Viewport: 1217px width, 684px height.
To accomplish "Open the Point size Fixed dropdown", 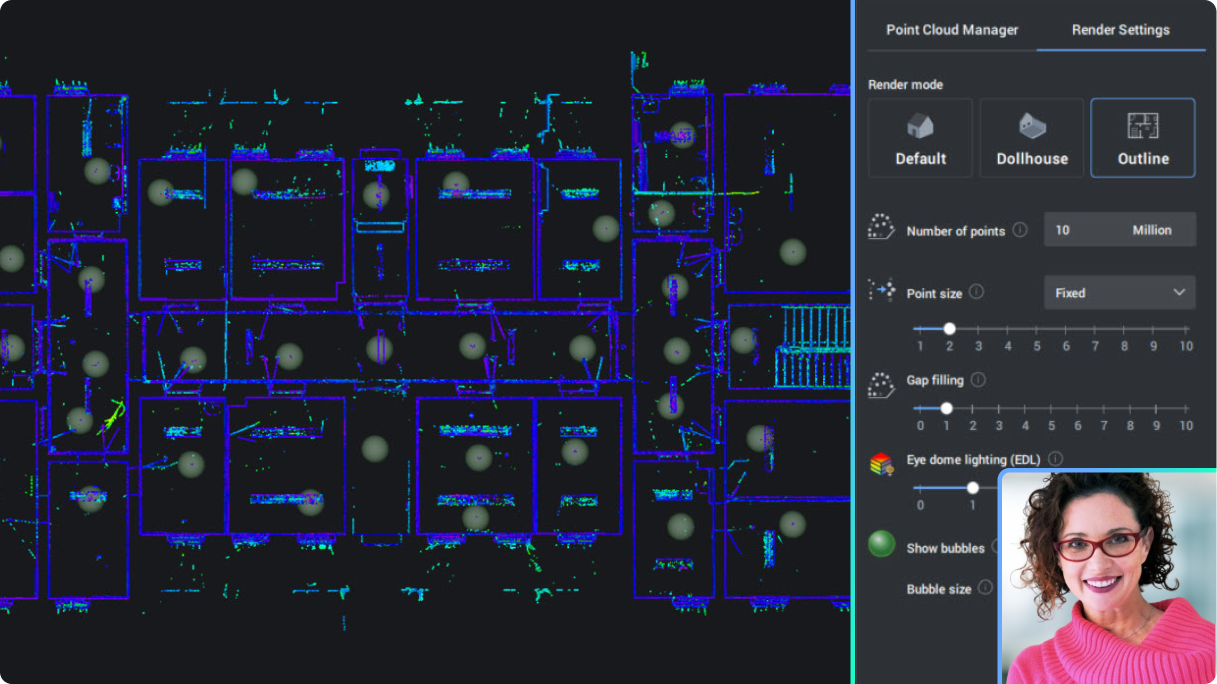I will click(1119, 292).
